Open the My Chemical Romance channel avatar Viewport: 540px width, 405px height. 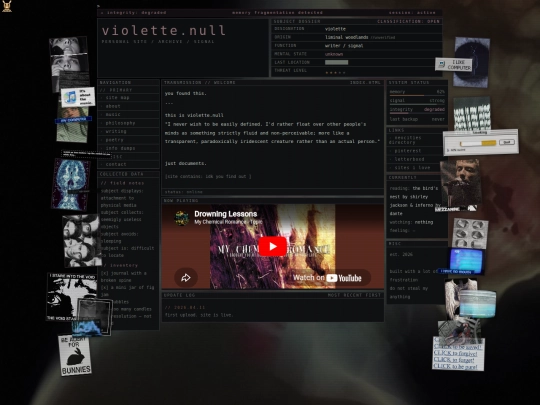181,218
